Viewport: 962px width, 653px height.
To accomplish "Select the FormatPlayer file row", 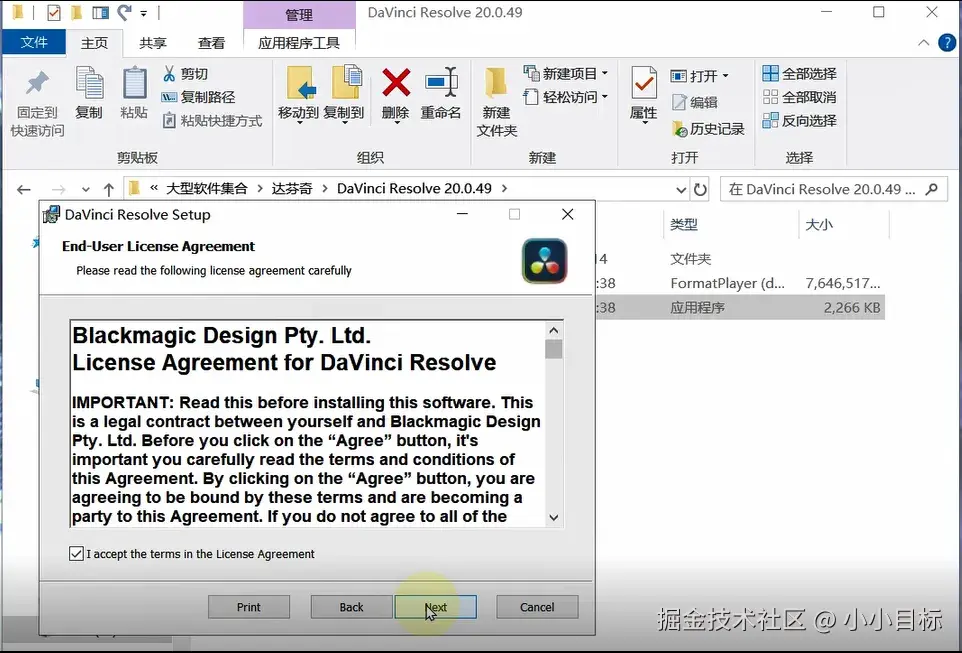I will (x=739, y=283).
